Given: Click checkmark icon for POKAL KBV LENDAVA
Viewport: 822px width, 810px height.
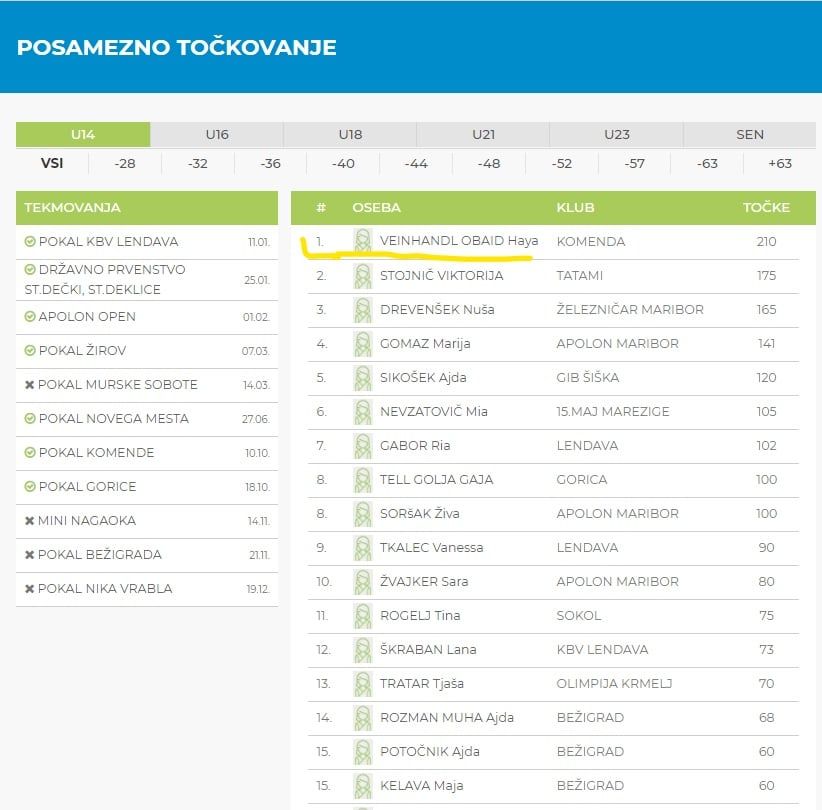Looking at the screenshot, I should click(x=30, y=242).
